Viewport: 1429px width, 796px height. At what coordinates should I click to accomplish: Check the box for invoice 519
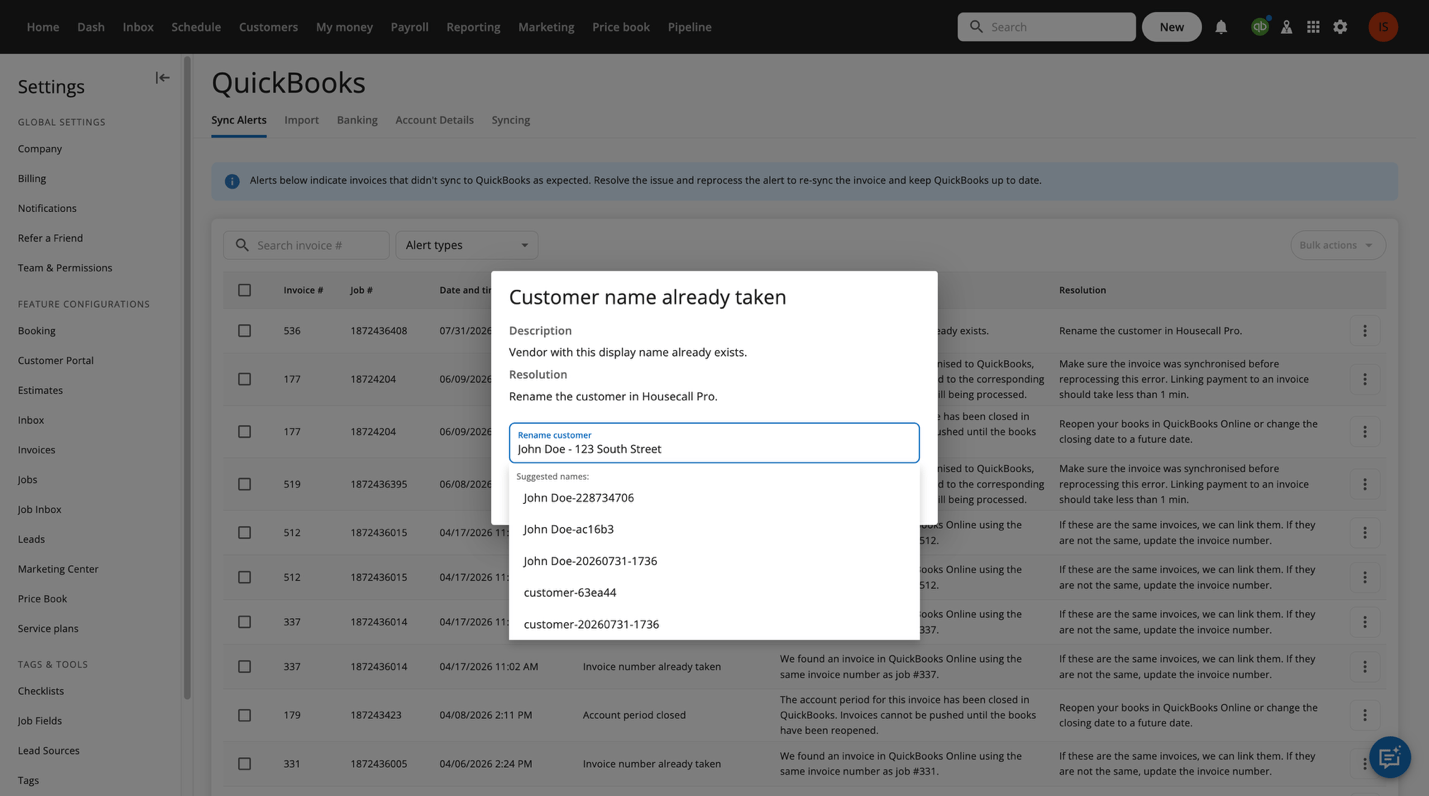pyautogui.click(x=244, y=484)
